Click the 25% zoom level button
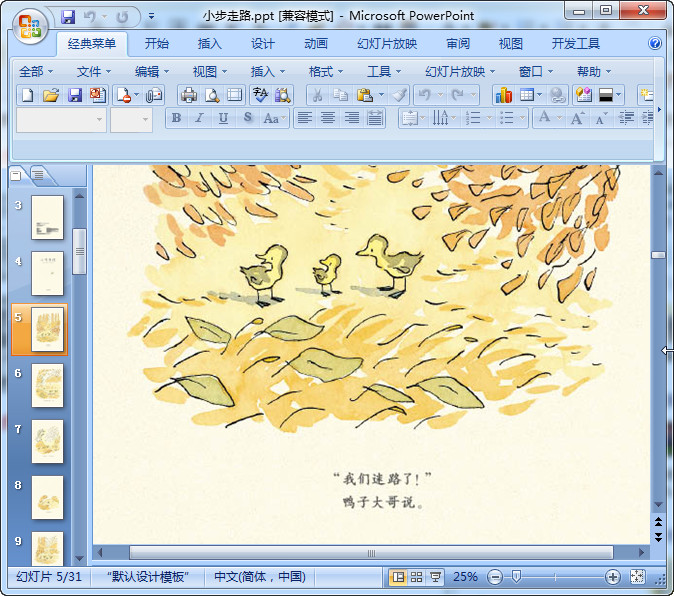This screenshot has height=596, width=674. [466, 577]
